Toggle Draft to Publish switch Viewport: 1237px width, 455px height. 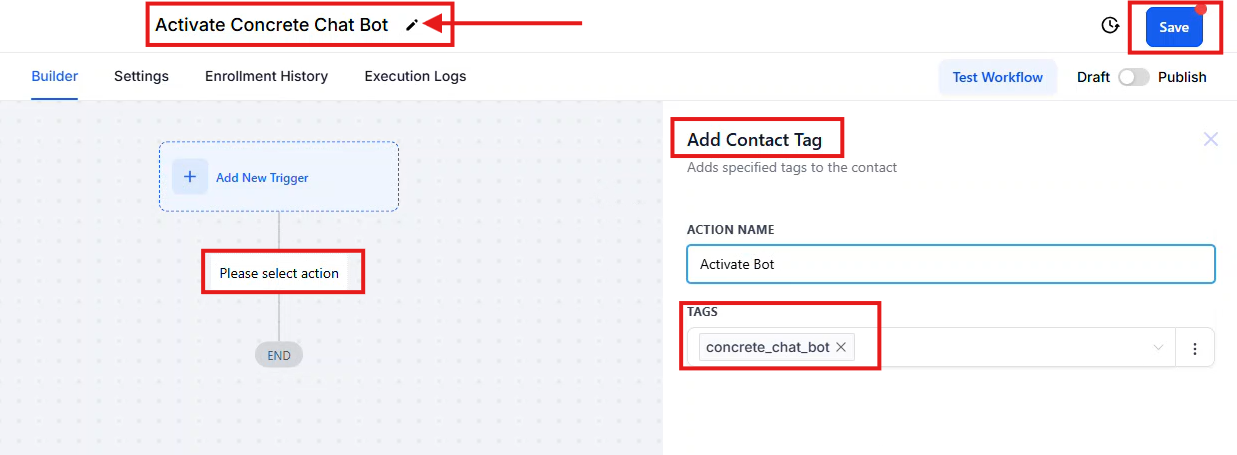coord(1133,77)
